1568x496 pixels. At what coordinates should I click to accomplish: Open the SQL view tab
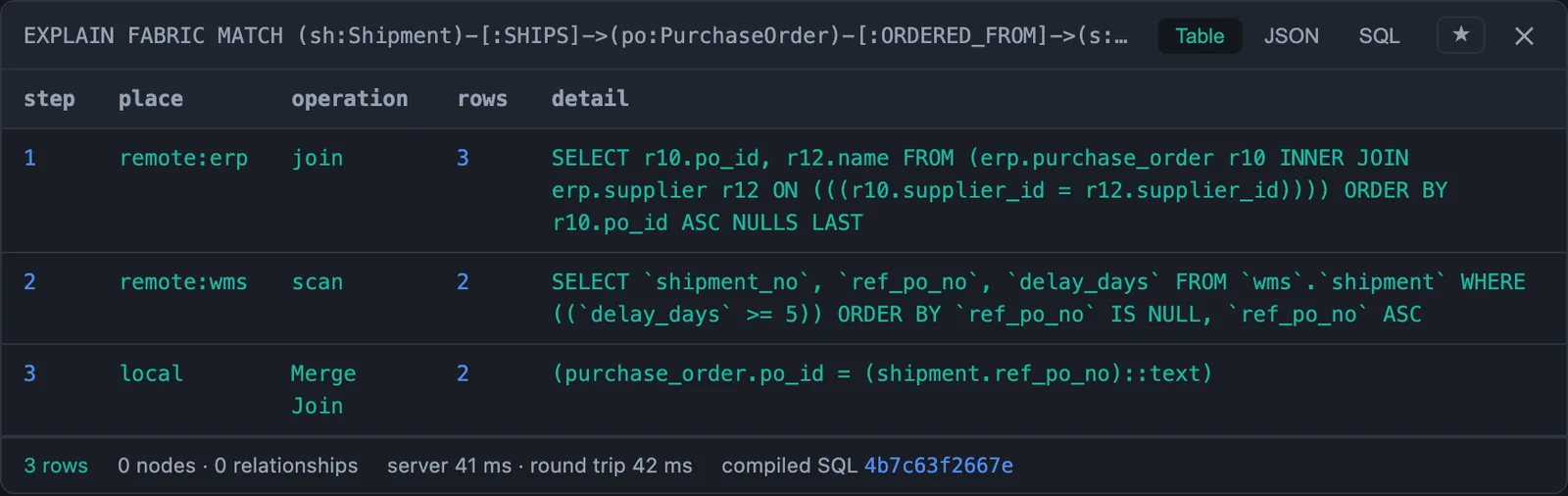click(1379, 36)
